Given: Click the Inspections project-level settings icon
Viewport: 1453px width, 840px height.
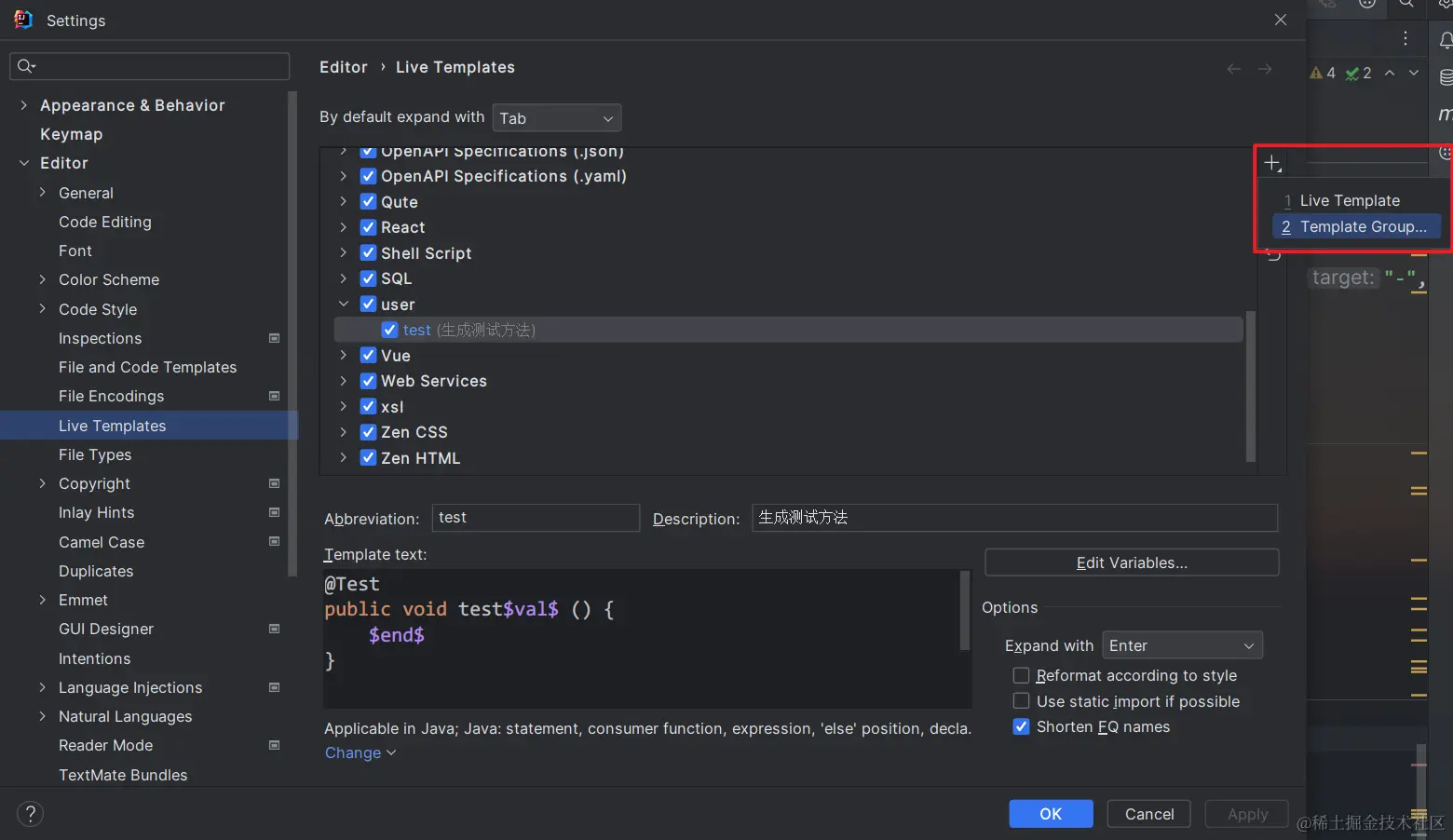Looking at the screenshot, I should (274, 338).
